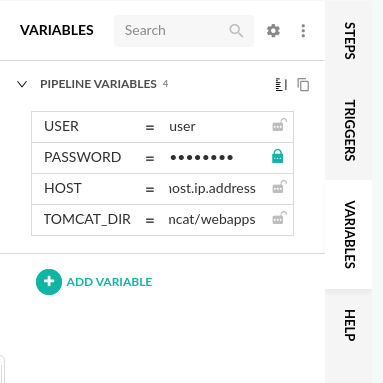Click the bulk edit variables icon
This screenshot has width=383, height=383.
(x=281, y=84)
